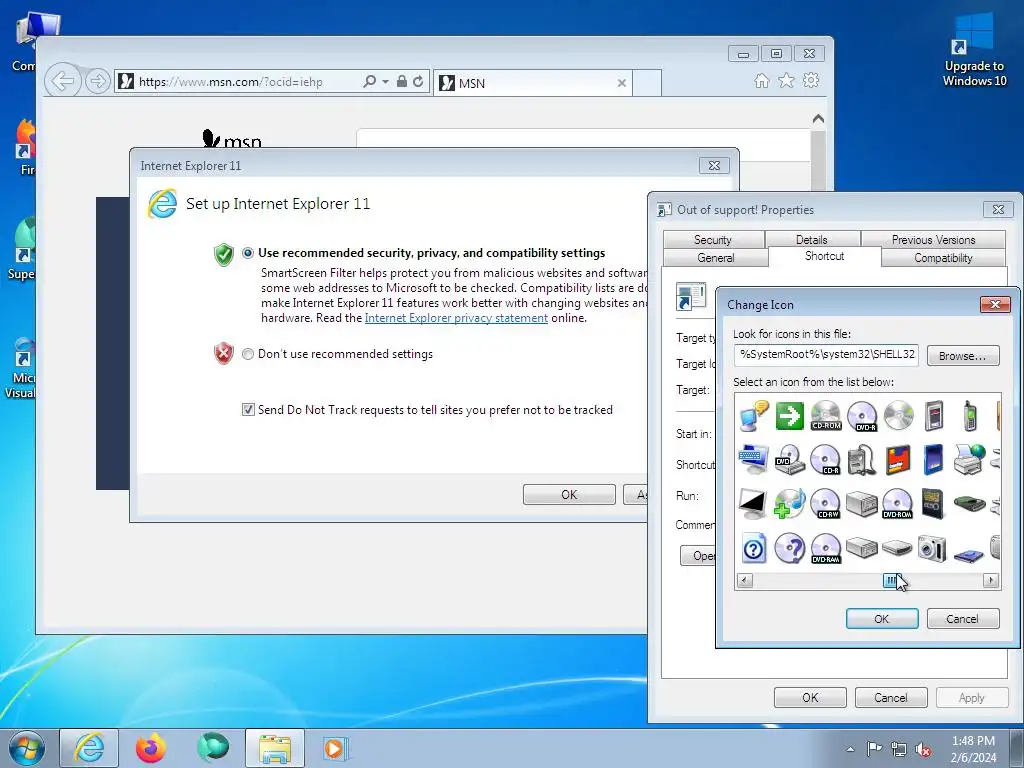Viewport: 1024px width, 768px height.
Task: Pick the digital camera icon
Action: [x=932, y=548]
